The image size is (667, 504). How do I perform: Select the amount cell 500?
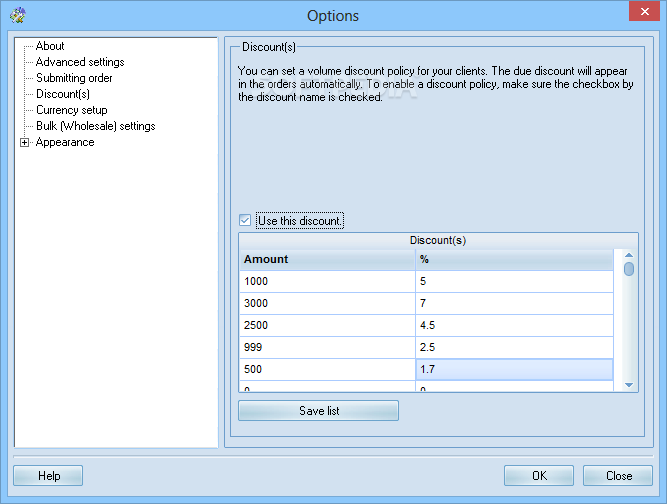coord(327,370)
